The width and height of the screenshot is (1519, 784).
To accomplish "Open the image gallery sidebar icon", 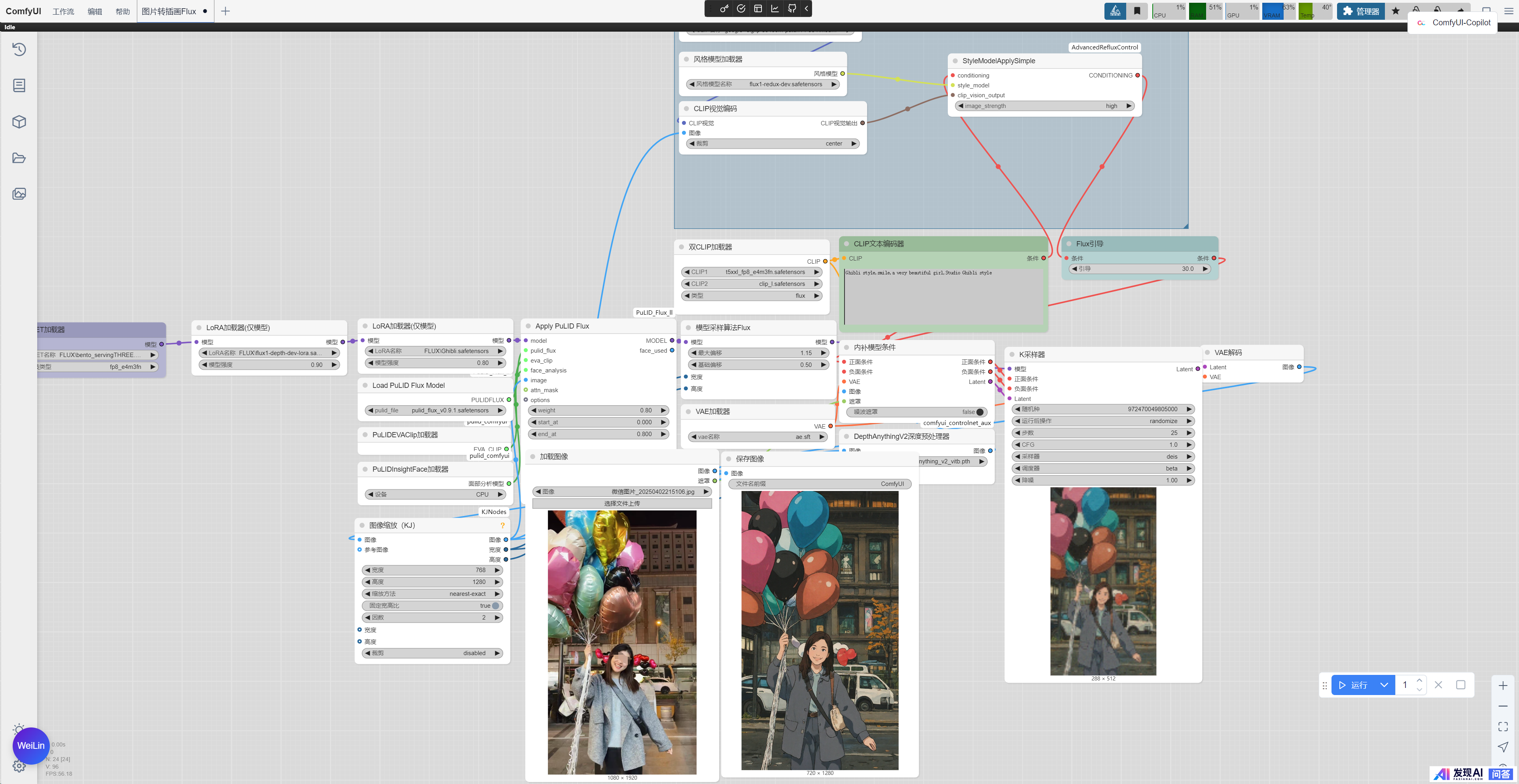I will (x=19, y=194).
